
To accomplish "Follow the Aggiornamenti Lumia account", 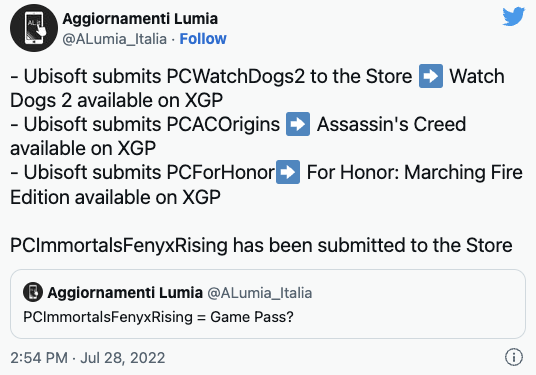I will pyautogui.click(x=203, y=39).
